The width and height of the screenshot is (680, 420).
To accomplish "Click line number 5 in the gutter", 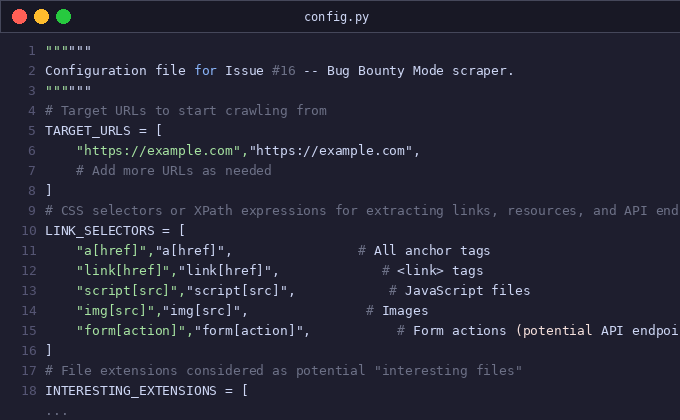I will click(x=32, y=131).
